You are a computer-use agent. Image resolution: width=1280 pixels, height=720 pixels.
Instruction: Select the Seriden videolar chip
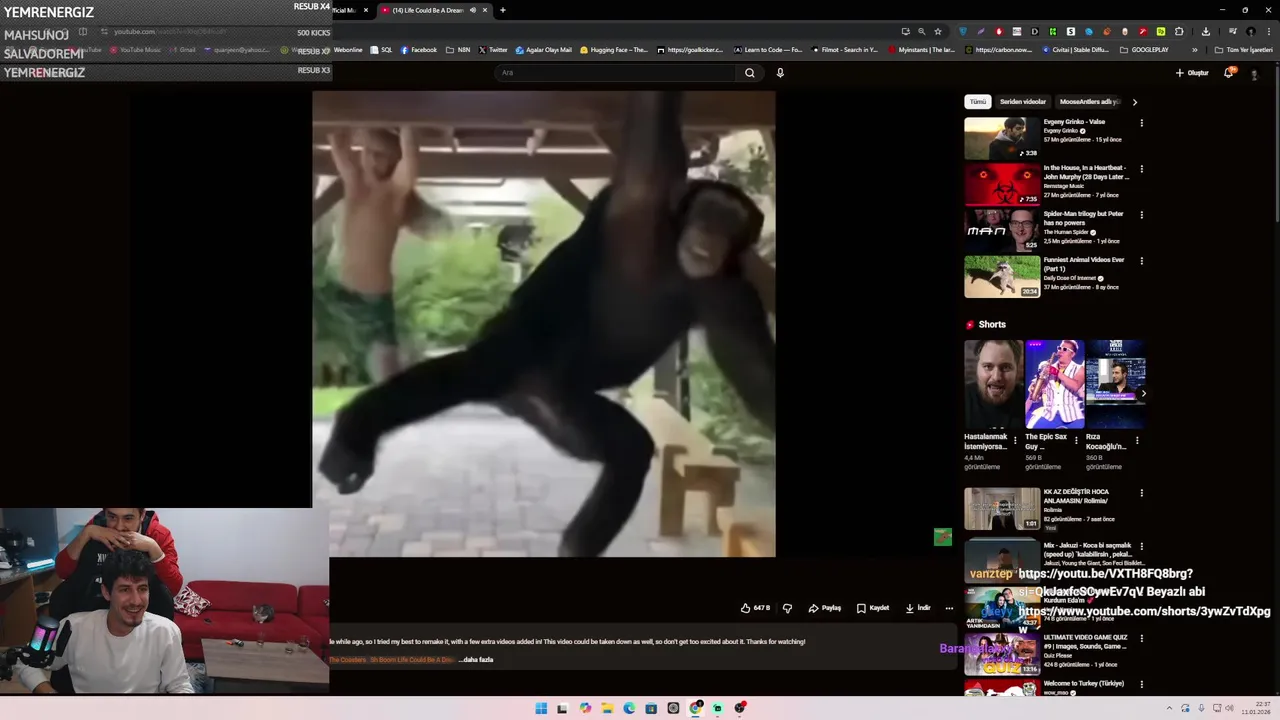(1023, 102)
